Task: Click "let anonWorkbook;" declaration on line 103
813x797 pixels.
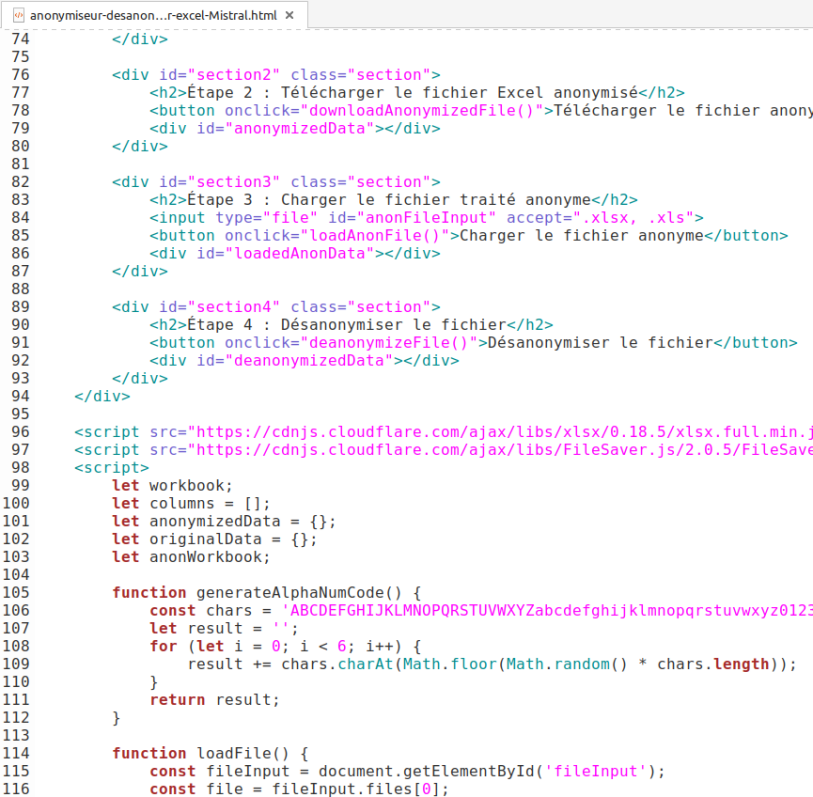Action: click(x=191, y=557)
